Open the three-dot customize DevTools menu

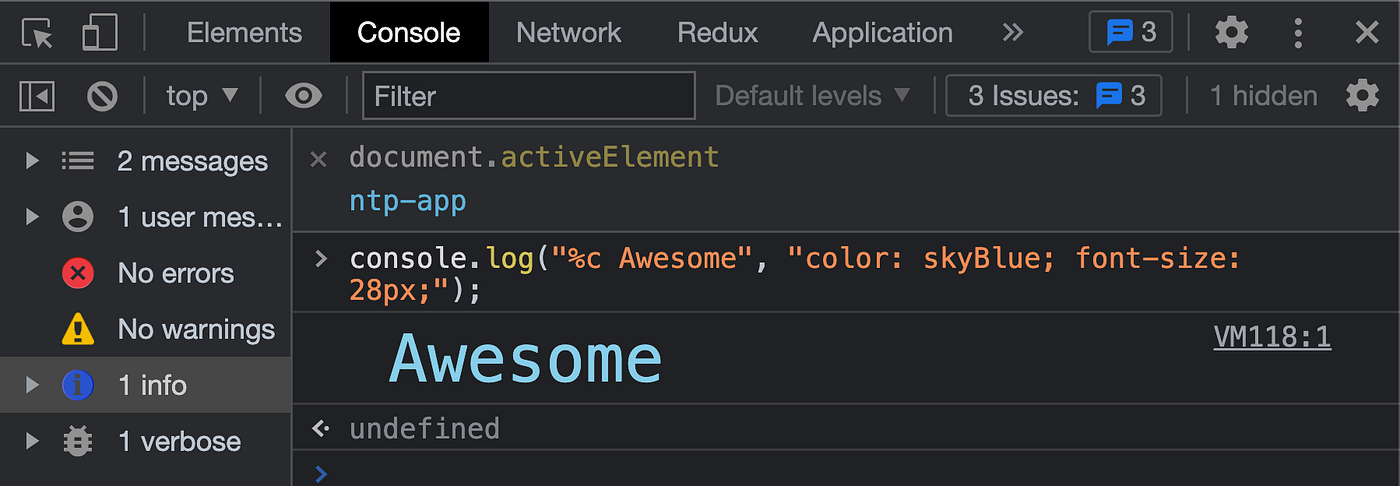point(1298,33)
